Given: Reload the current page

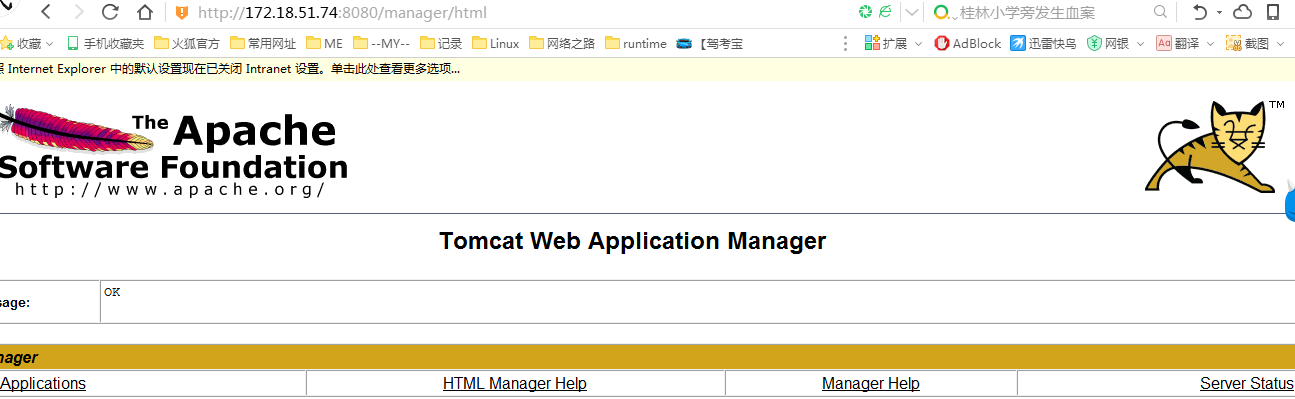Looking at the screenshot, I should (110, 13).
